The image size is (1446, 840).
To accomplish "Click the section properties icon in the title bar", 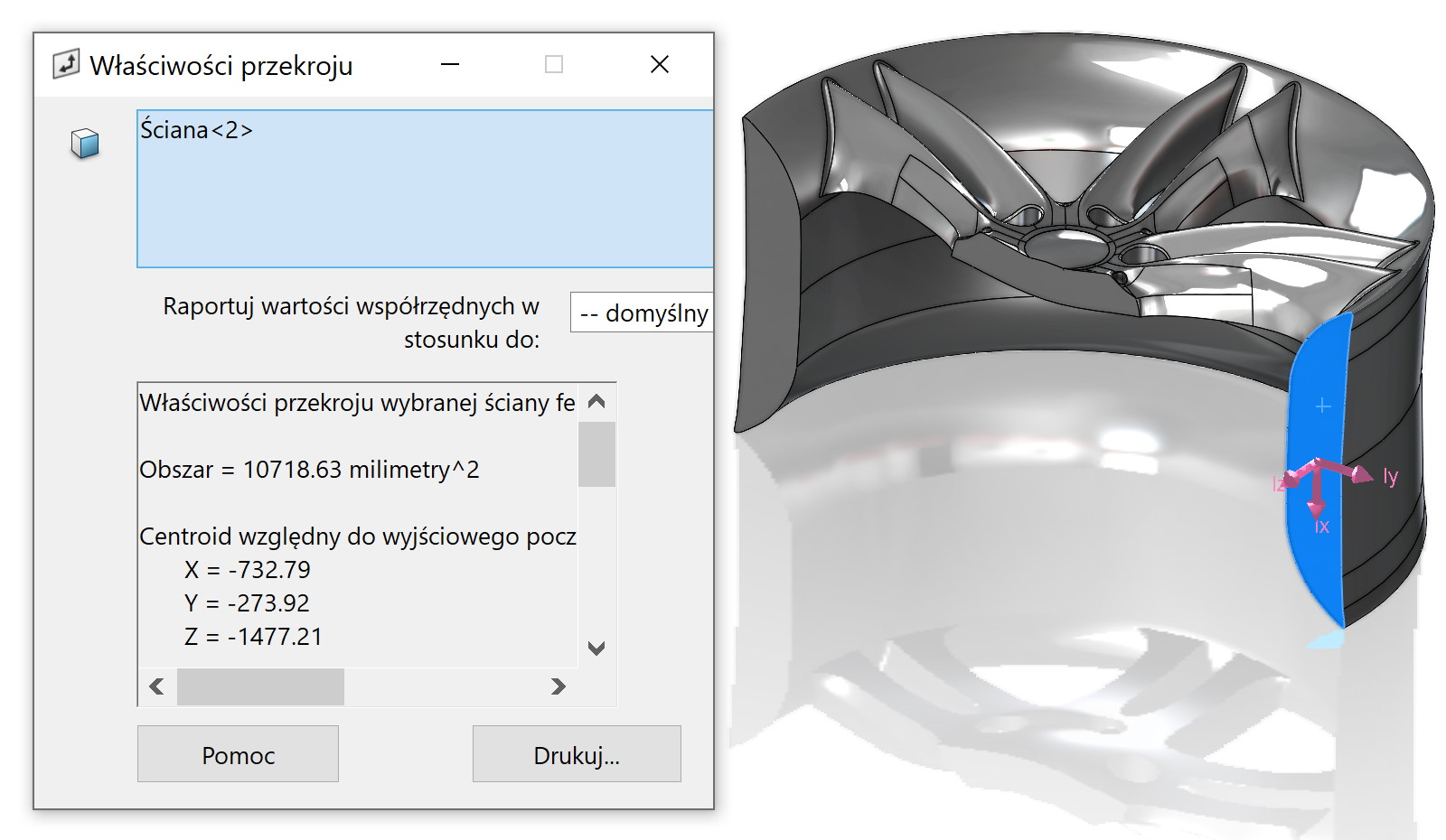I will 65,63.
